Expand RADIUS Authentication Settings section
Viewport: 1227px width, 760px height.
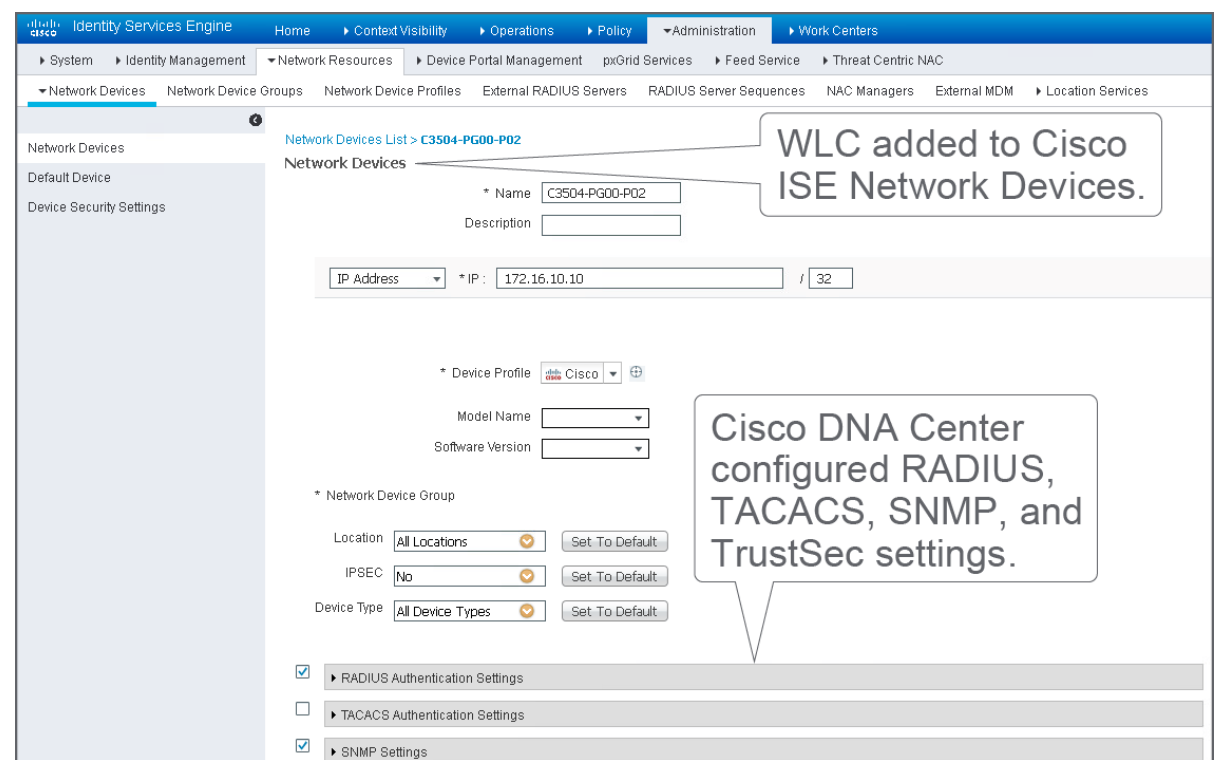(432, 678)
